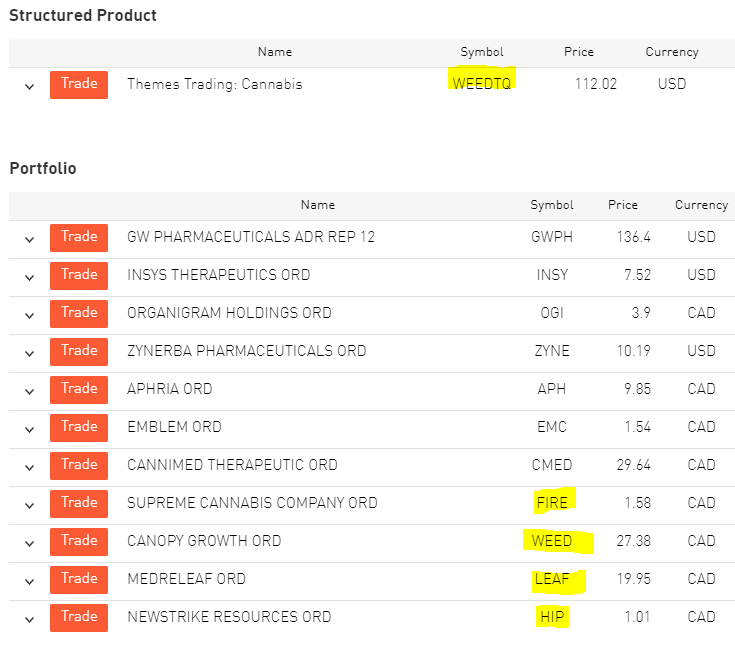Trade CANNIMED THERAPEUTIC ORD

click(x=79, y=465)
